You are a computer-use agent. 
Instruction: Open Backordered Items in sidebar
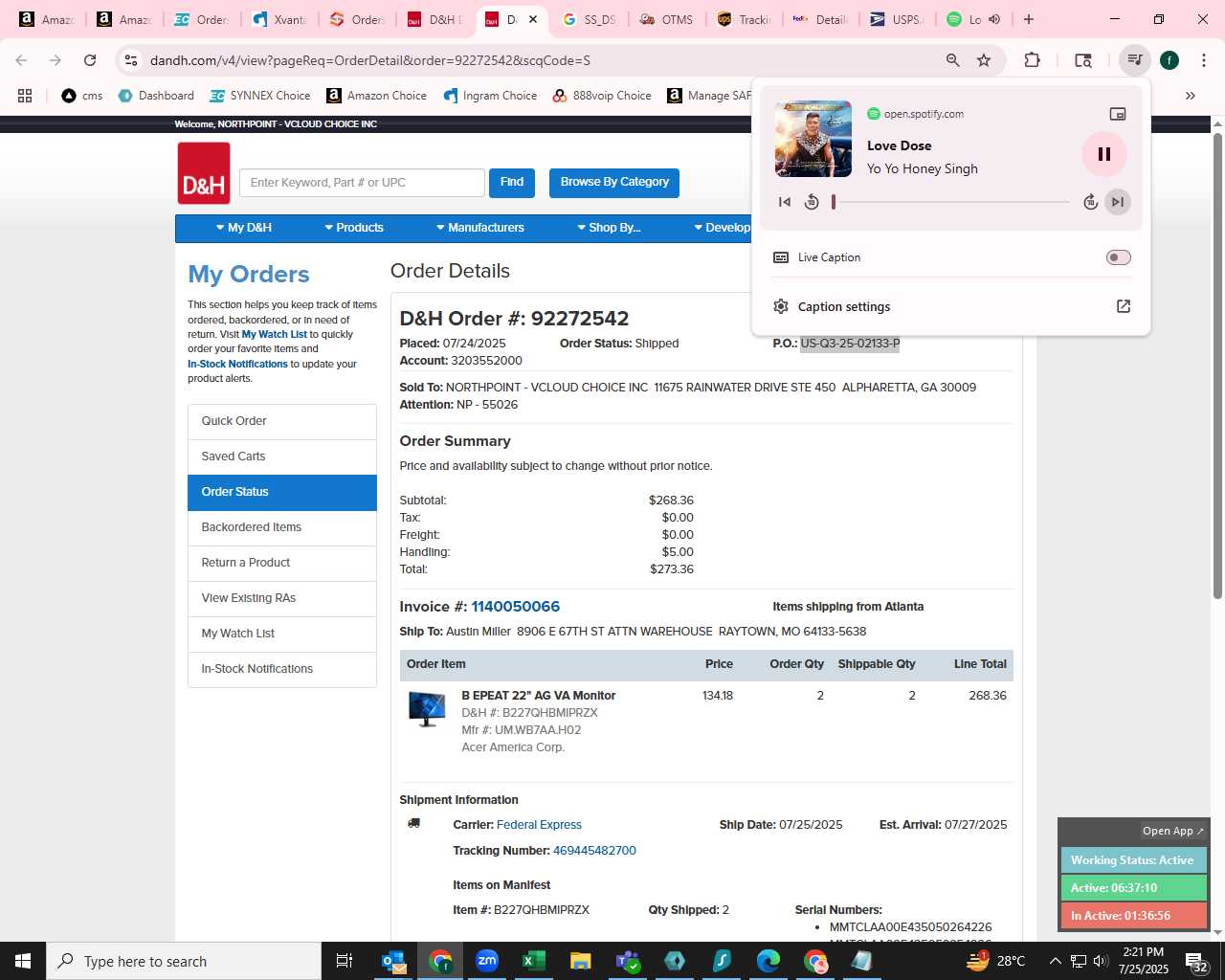[282, 528]
